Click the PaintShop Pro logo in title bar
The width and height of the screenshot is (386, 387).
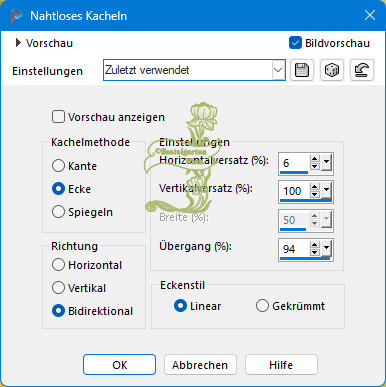[x=16, y=16]
